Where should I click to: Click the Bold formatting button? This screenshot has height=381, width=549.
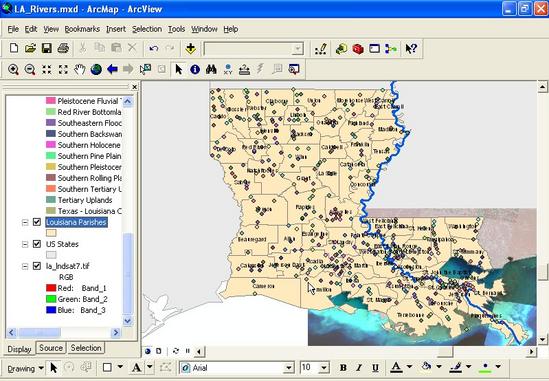[x=343, y=368]
